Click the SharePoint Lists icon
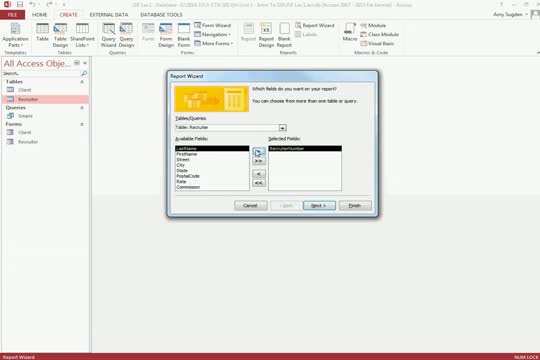 coord(82,35)
